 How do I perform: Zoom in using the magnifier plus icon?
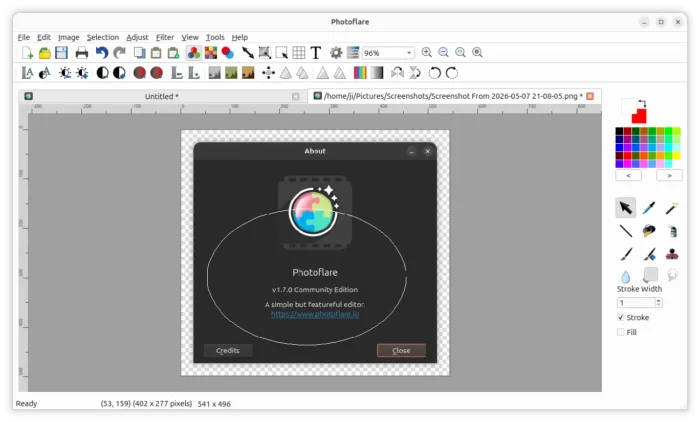coord(427,53)
